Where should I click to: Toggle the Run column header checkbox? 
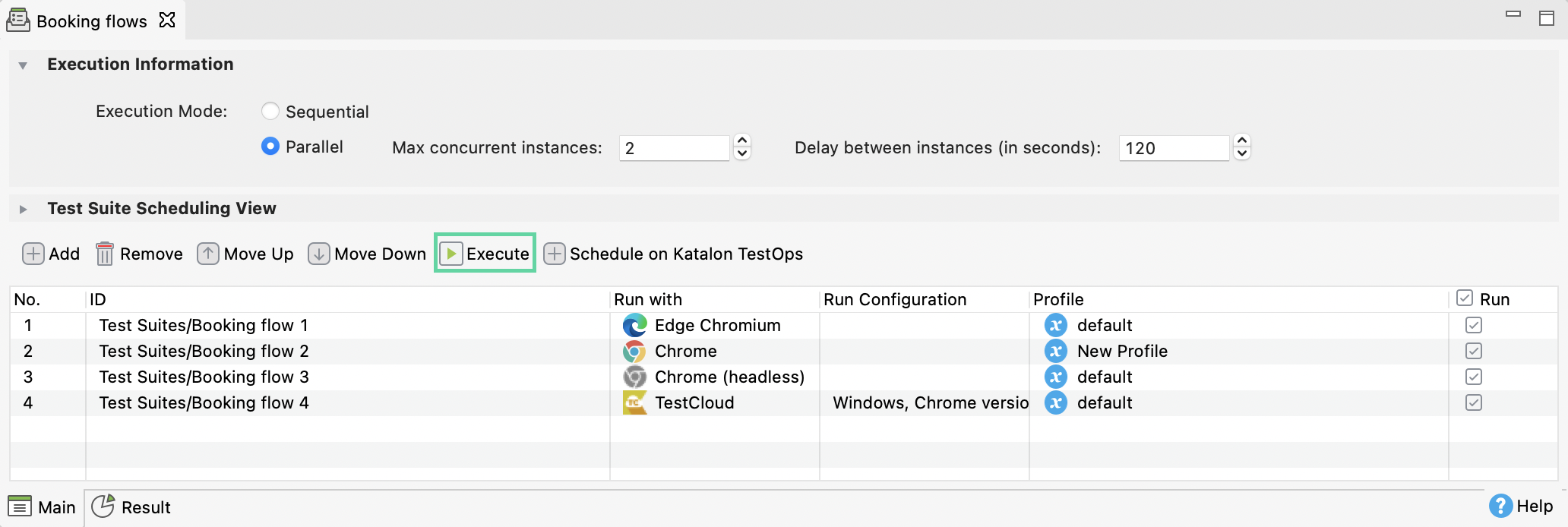[x=1465, y=298]
